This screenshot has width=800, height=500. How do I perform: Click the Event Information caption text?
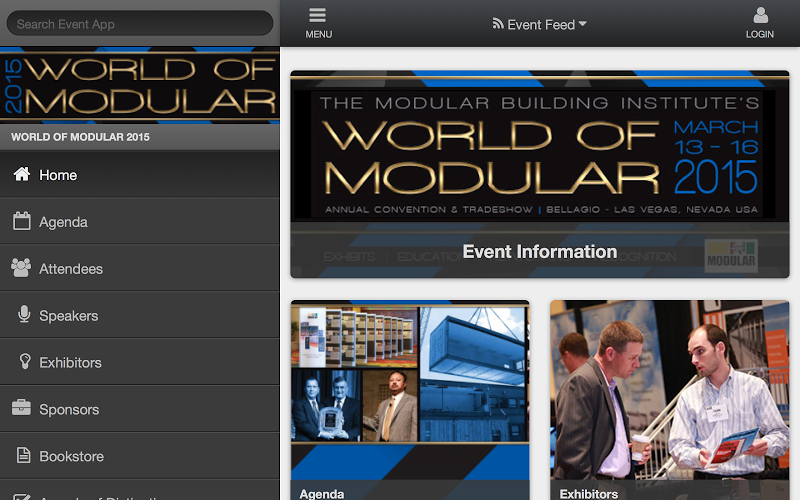coord(540,252)
